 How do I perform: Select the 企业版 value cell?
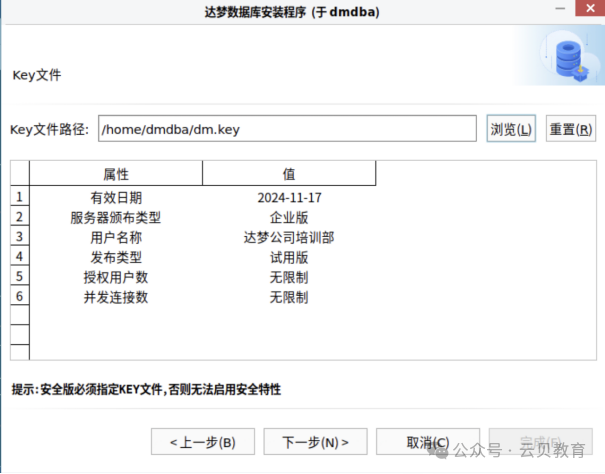(289, 218)
